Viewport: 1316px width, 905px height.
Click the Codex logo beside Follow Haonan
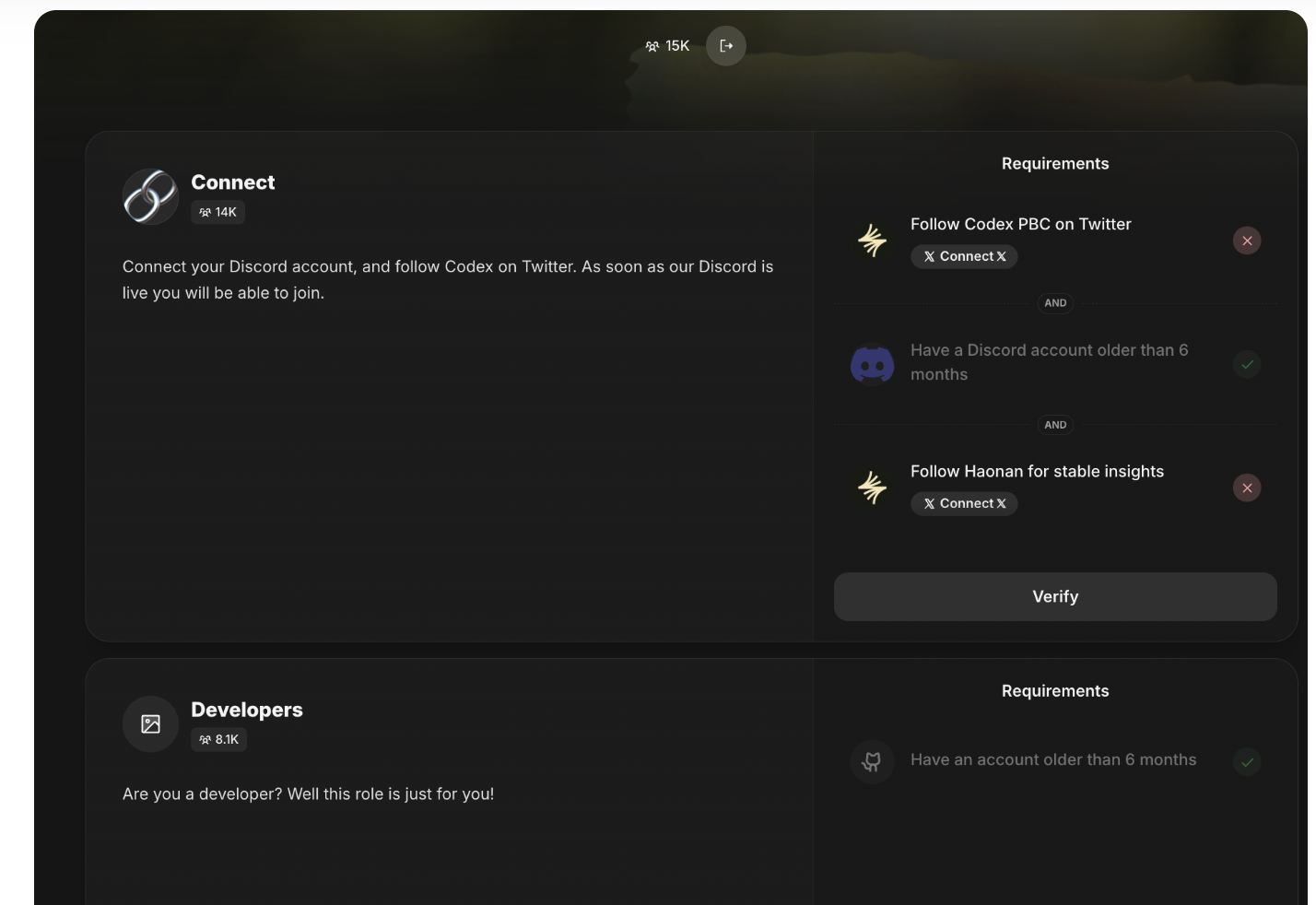pos(872,488)
